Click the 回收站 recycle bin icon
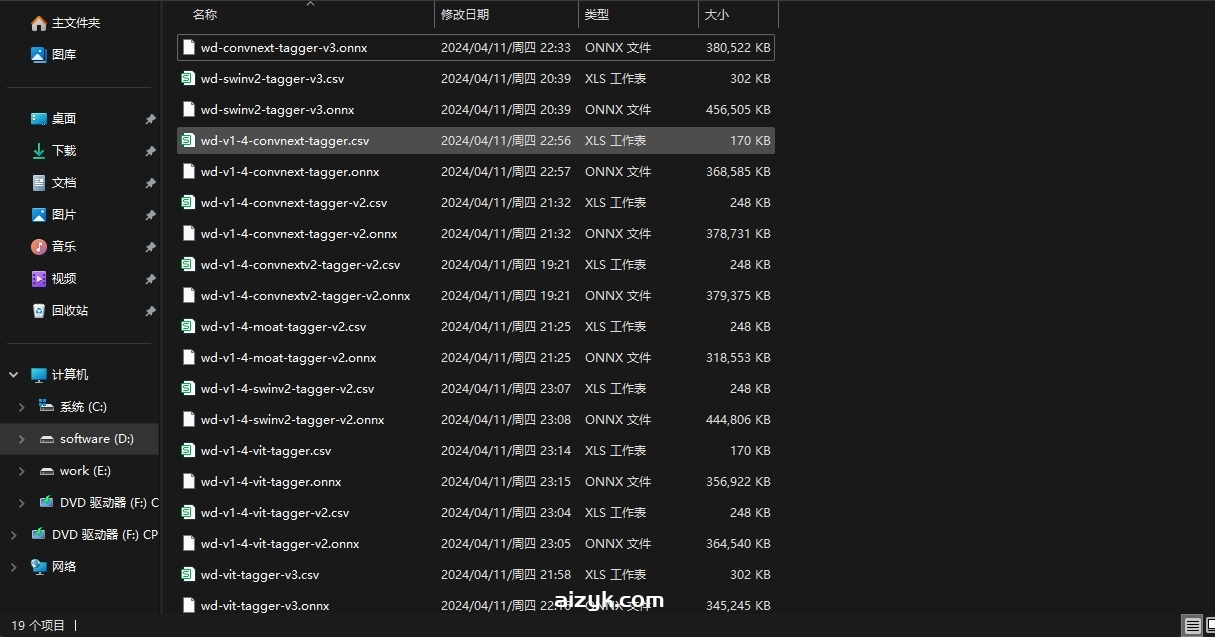 tap(39, 311)
